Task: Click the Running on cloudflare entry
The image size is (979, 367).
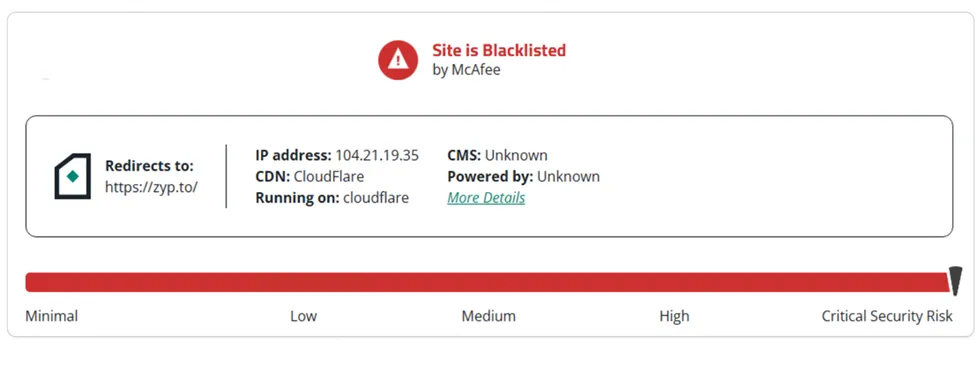Action: click(332, 198)
